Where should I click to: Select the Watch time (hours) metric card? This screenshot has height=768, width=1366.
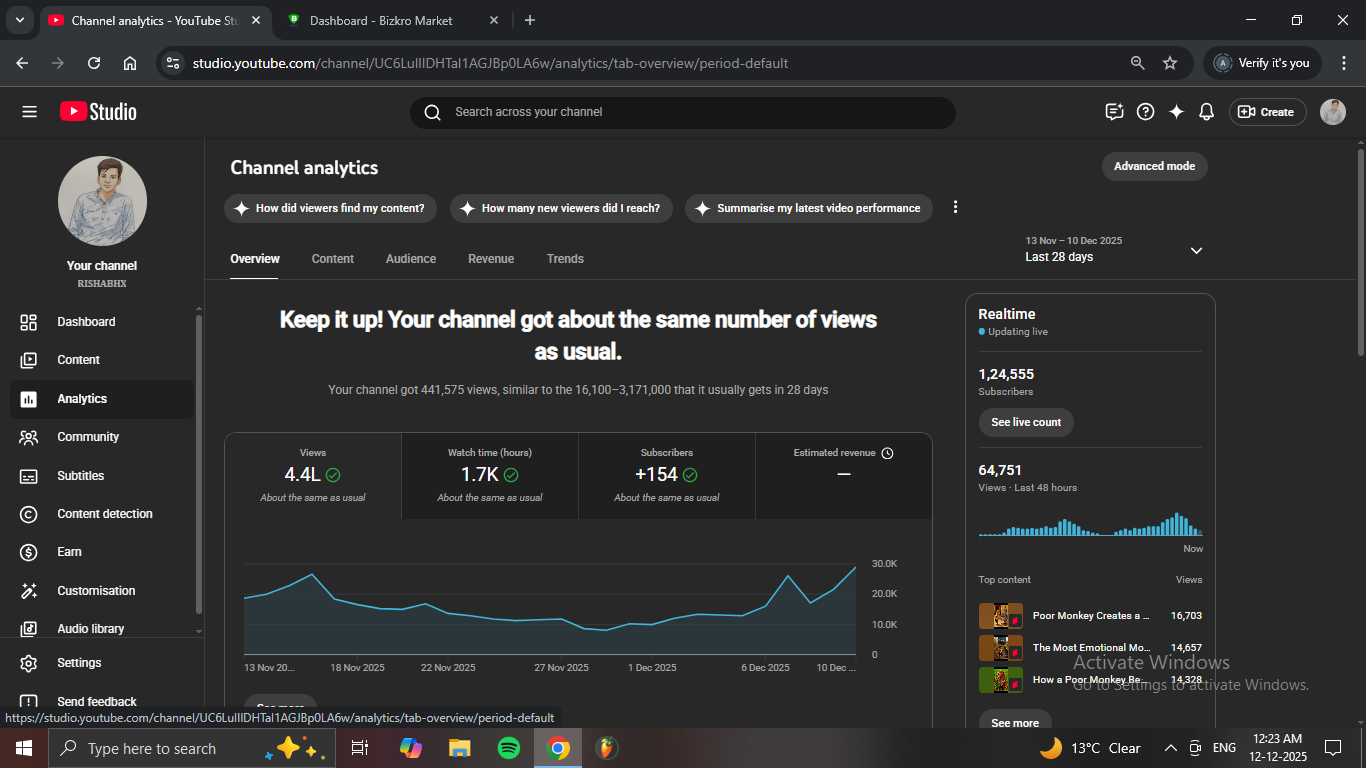pos(490,475)
